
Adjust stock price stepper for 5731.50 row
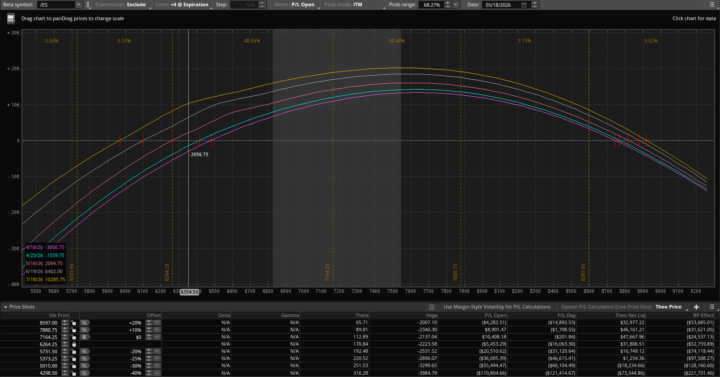point(65,351)
